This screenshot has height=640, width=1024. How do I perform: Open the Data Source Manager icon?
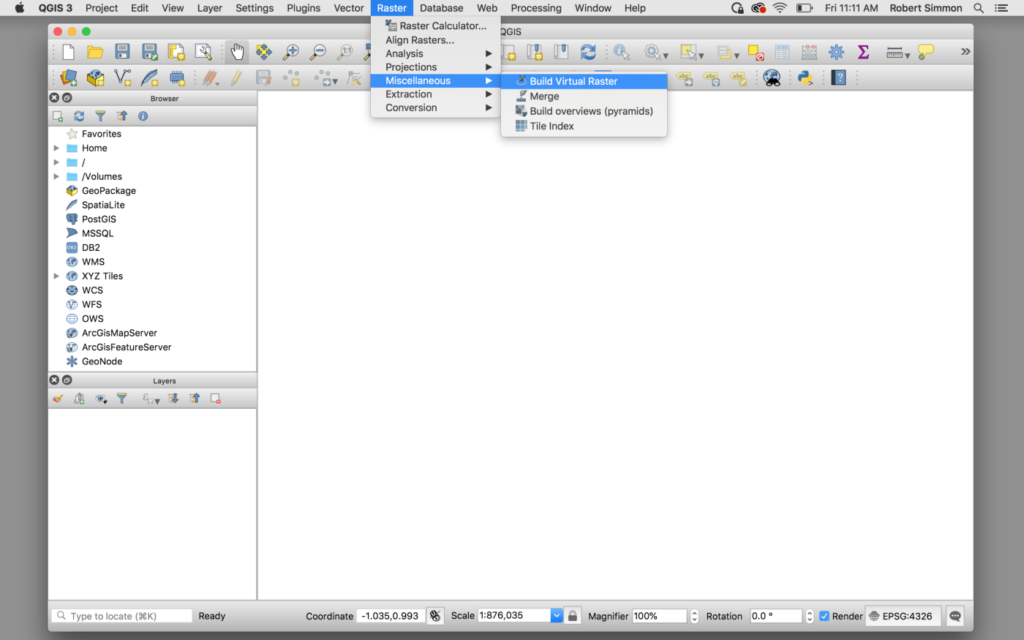(69, 78)
